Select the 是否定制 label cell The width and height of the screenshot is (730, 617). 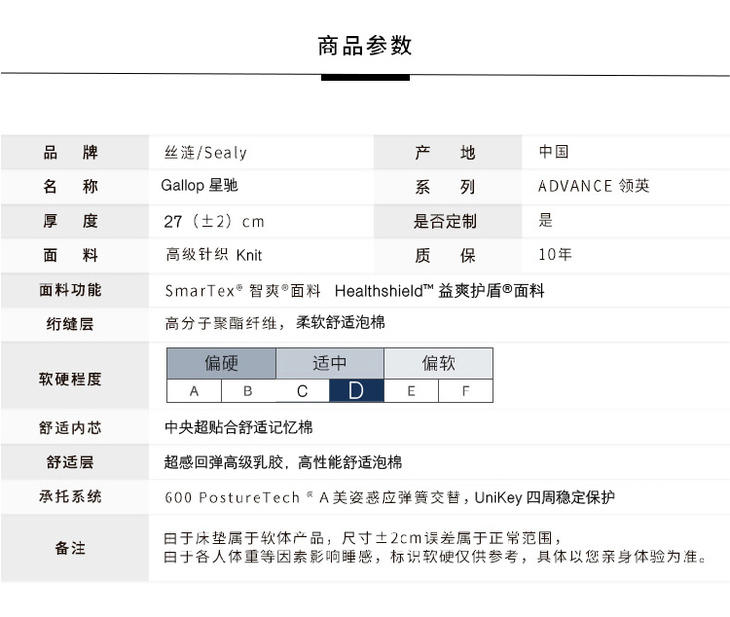447,221
